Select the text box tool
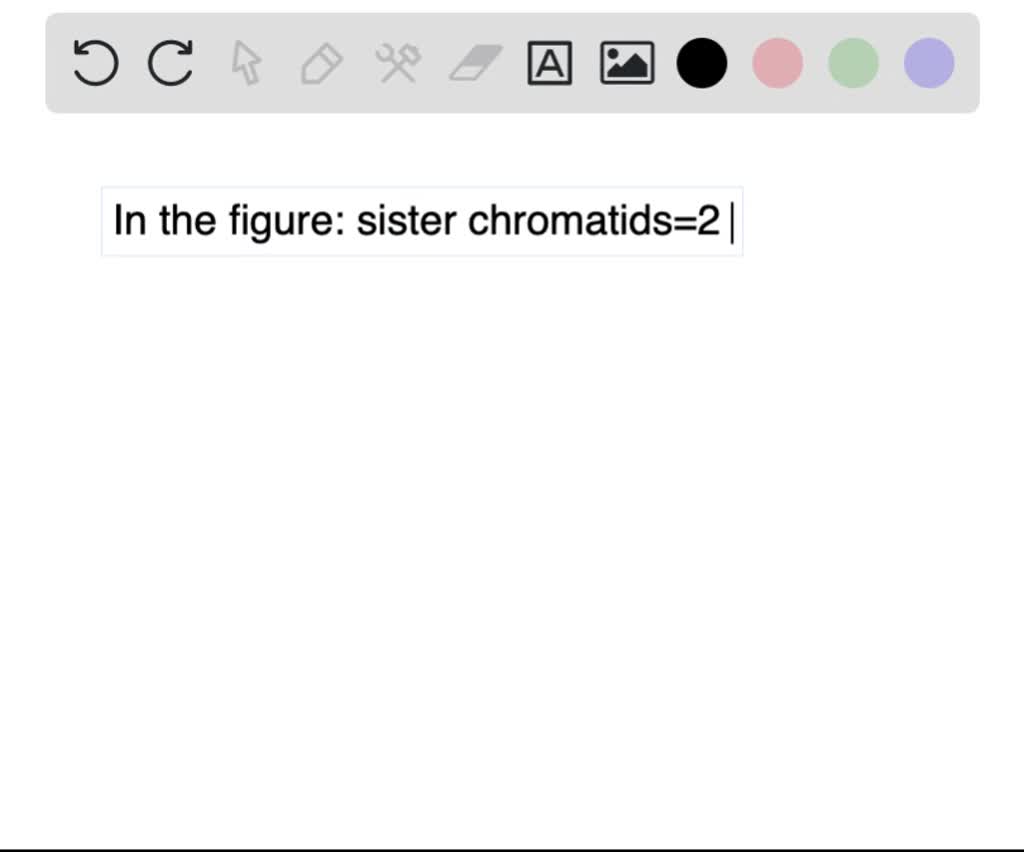The height and width of the screenshot is (852, 1024). [x=549, y=63]
